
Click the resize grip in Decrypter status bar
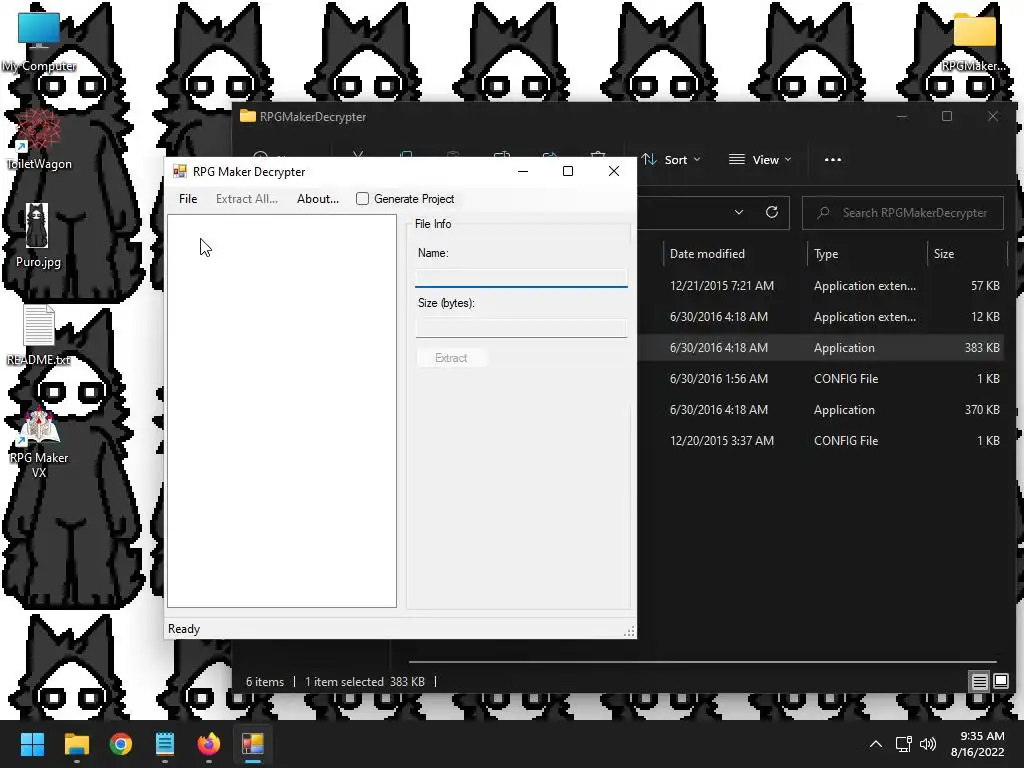(629, 631)
